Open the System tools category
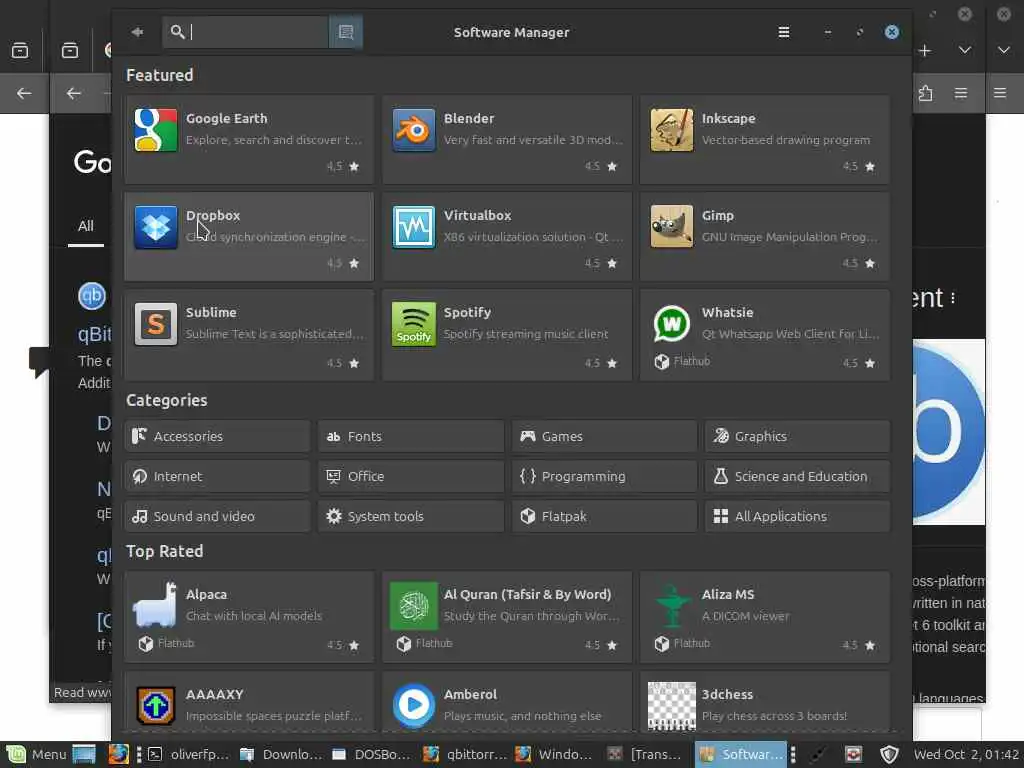The image size is (1024, 768). [411, 516]
